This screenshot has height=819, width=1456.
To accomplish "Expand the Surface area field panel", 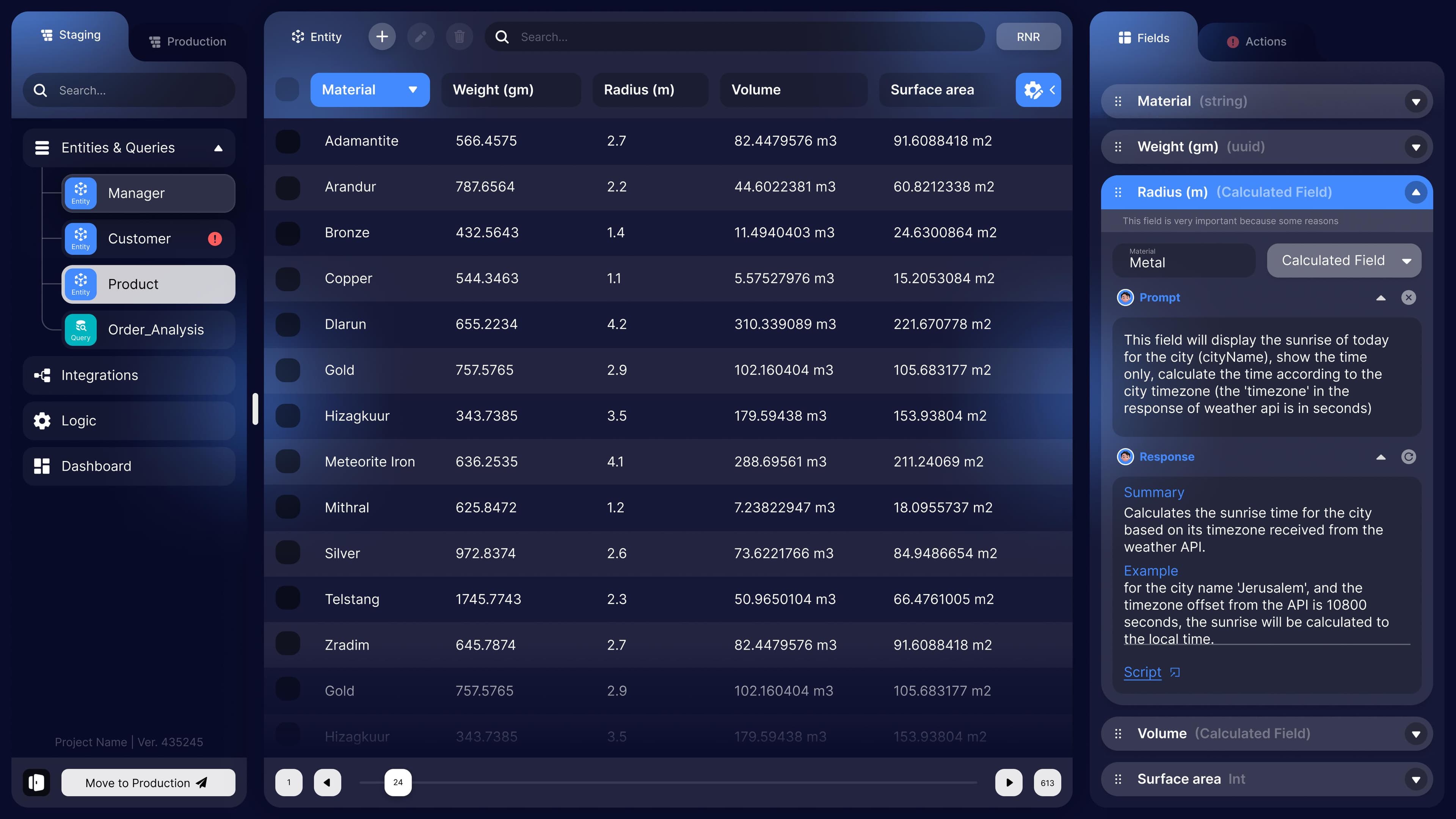I will (x=1415, y=780).
